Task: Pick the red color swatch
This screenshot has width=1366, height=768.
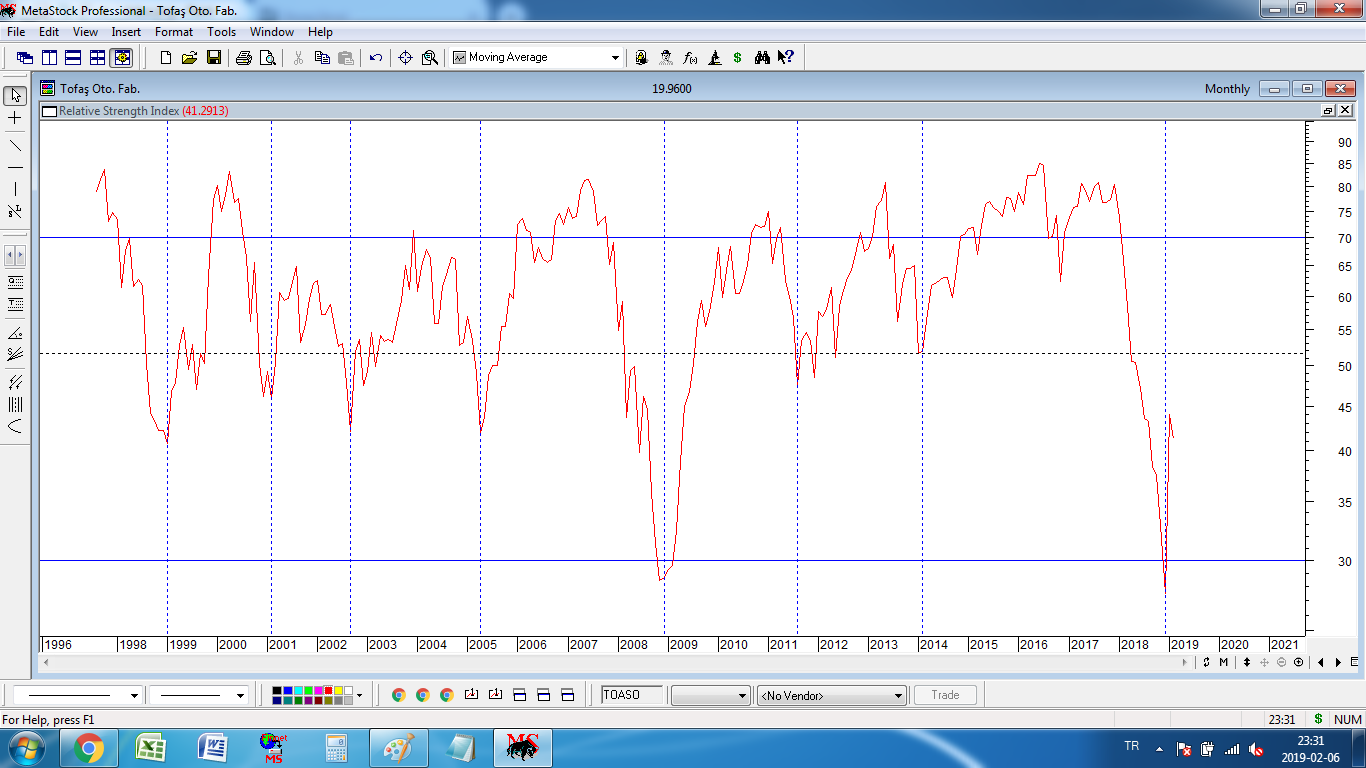Action: point(328,690)
